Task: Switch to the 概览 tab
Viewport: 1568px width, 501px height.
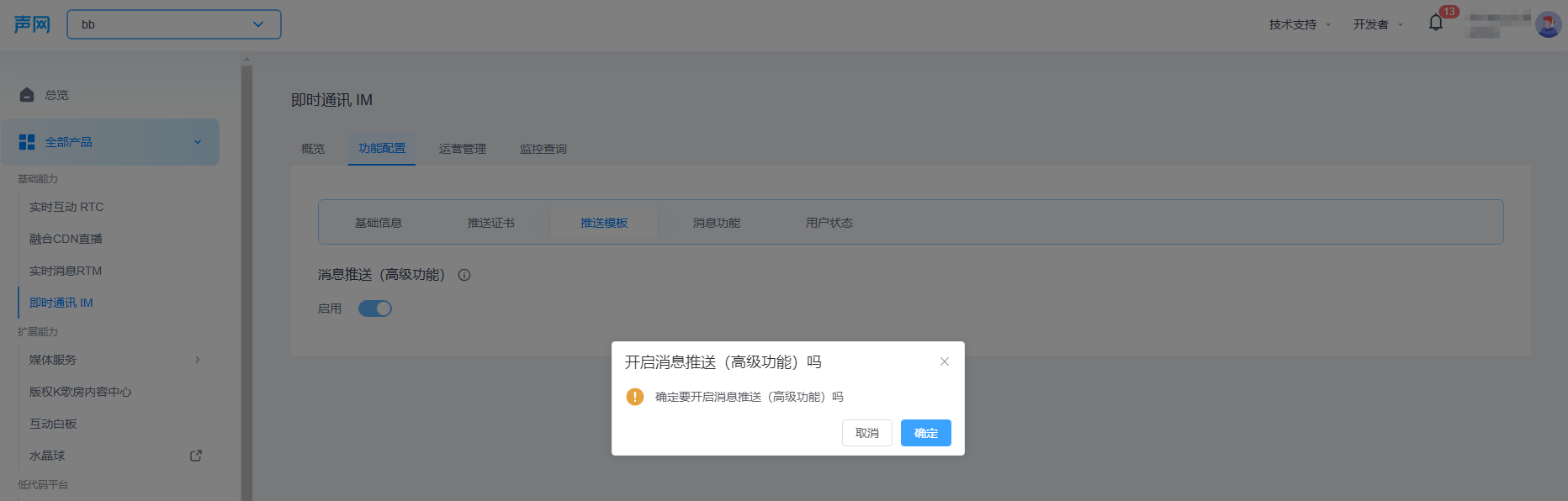Action: pos(313,149)
